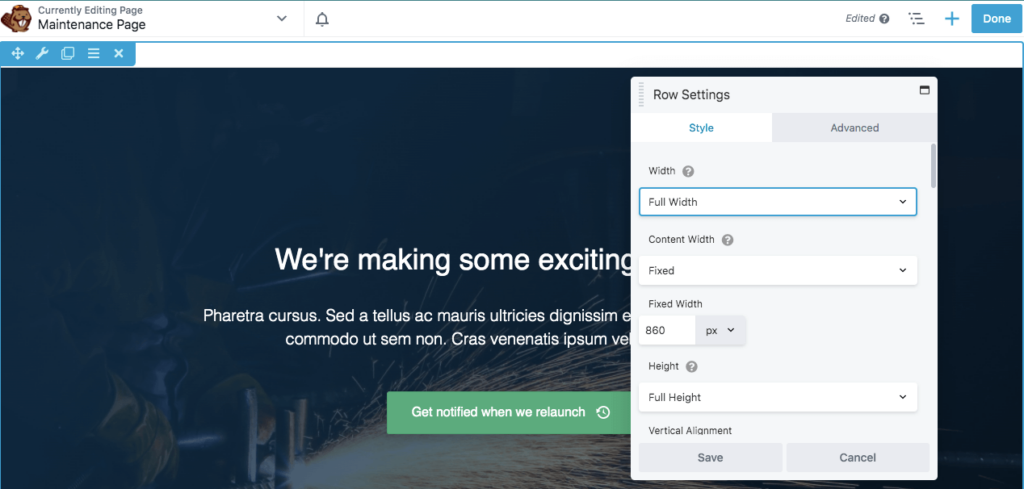The height and width of the screenshot is (489, 1024).
Task: Expand the Full Width dropdown
Action: [777, 202]
